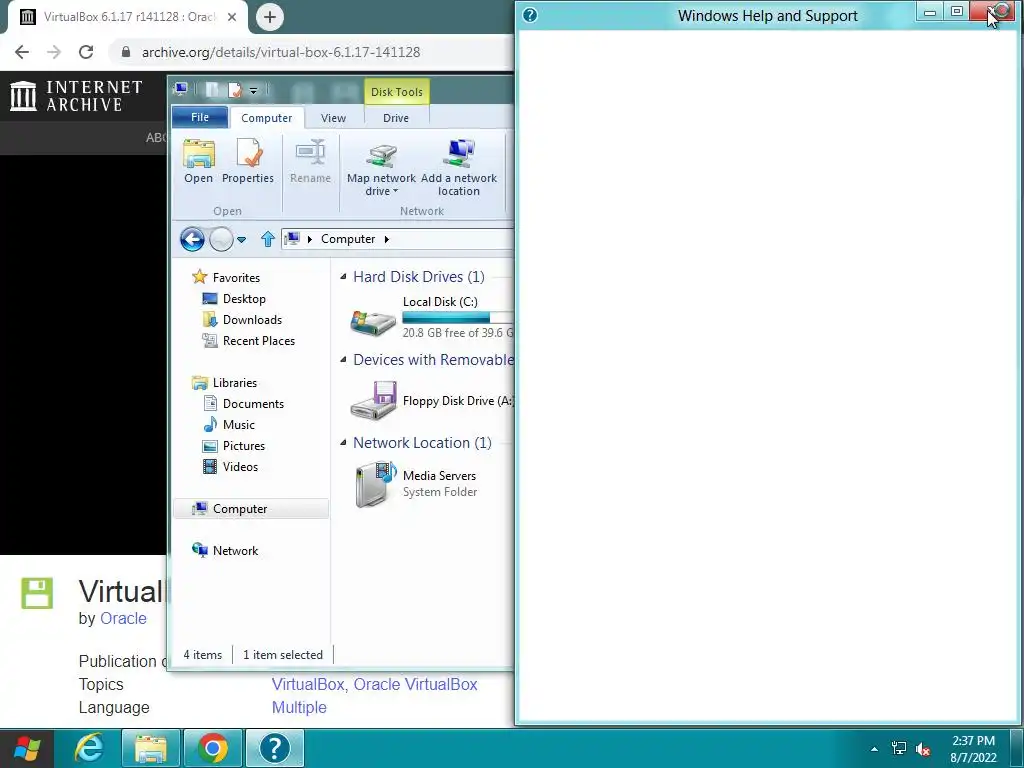This screenshot has width=1024, height=768.
Task: Click the Multiple language link
Action: pos(299,707)
